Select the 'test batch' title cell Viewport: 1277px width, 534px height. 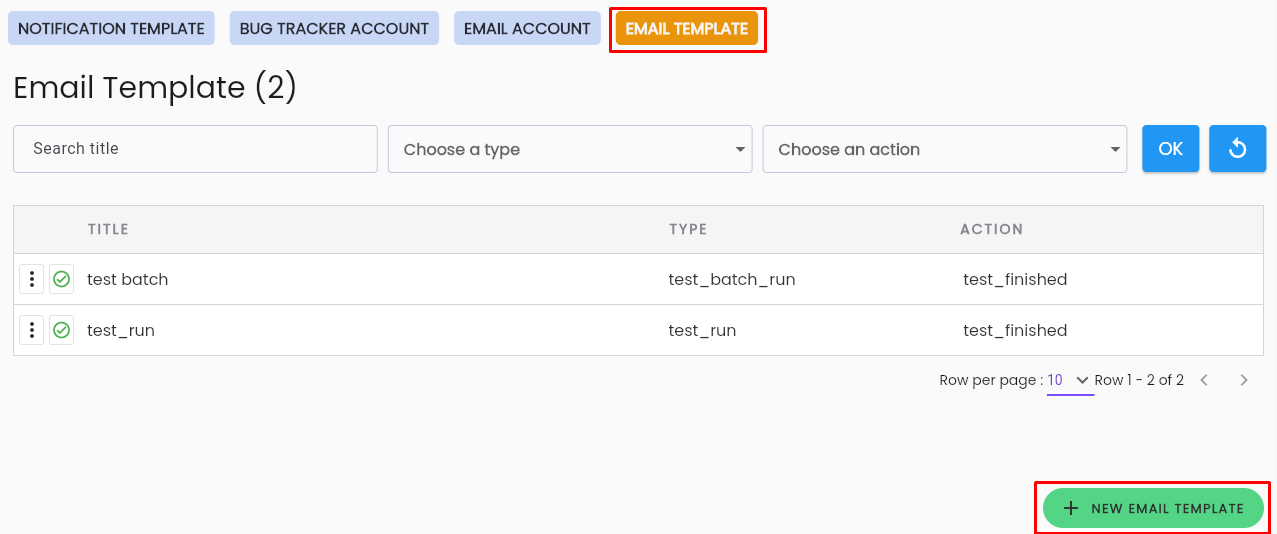128,279
